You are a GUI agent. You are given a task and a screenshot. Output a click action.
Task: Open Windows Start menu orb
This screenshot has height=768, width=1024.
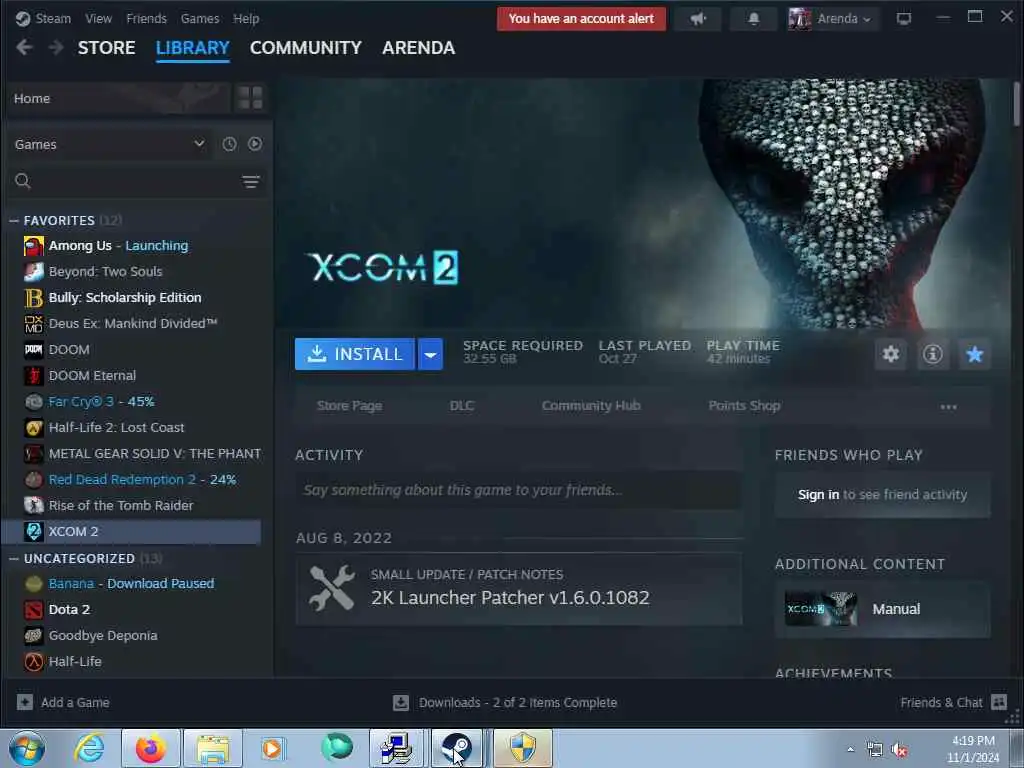[x=27, y=748]
